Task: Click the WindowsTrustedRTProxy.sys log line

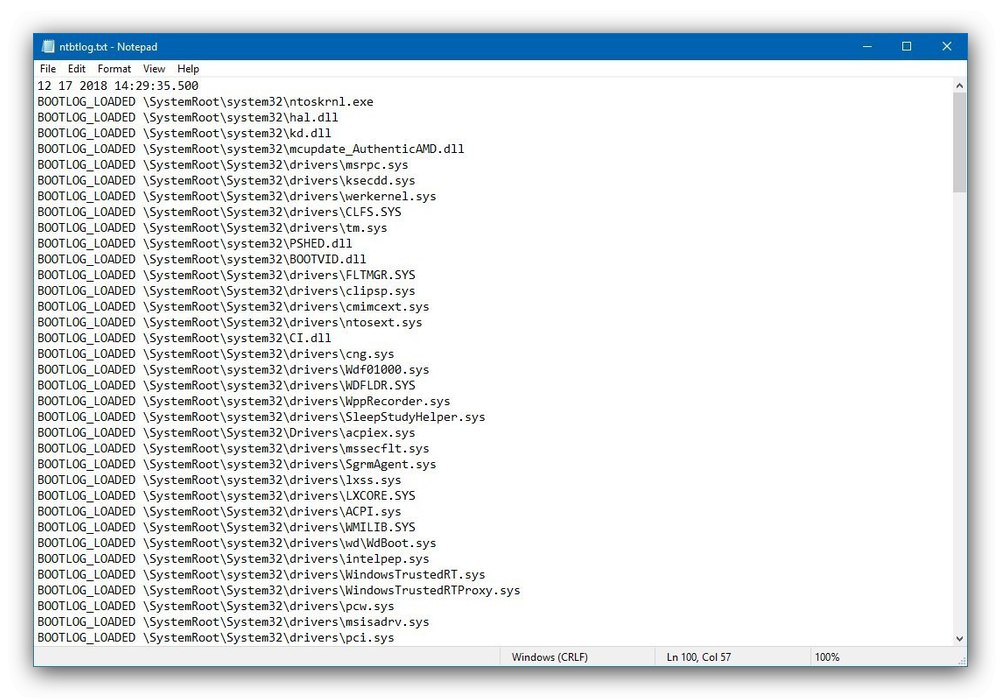Action: pyautogui.click(x=279, y=590)
